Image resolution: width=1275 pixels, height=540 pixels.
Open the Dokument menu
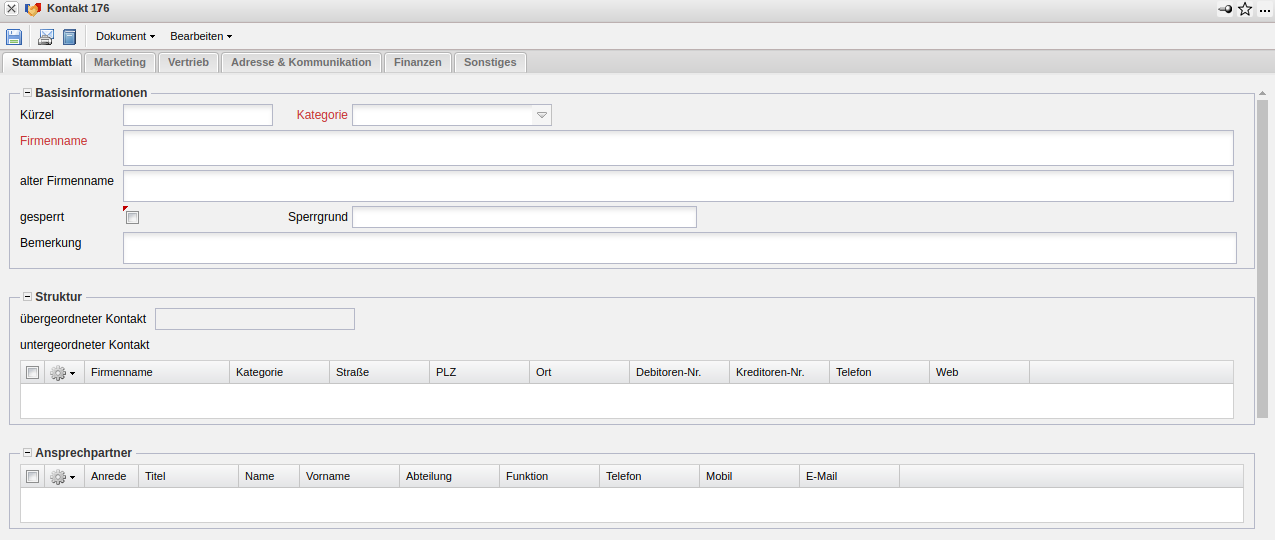(125, 36)
